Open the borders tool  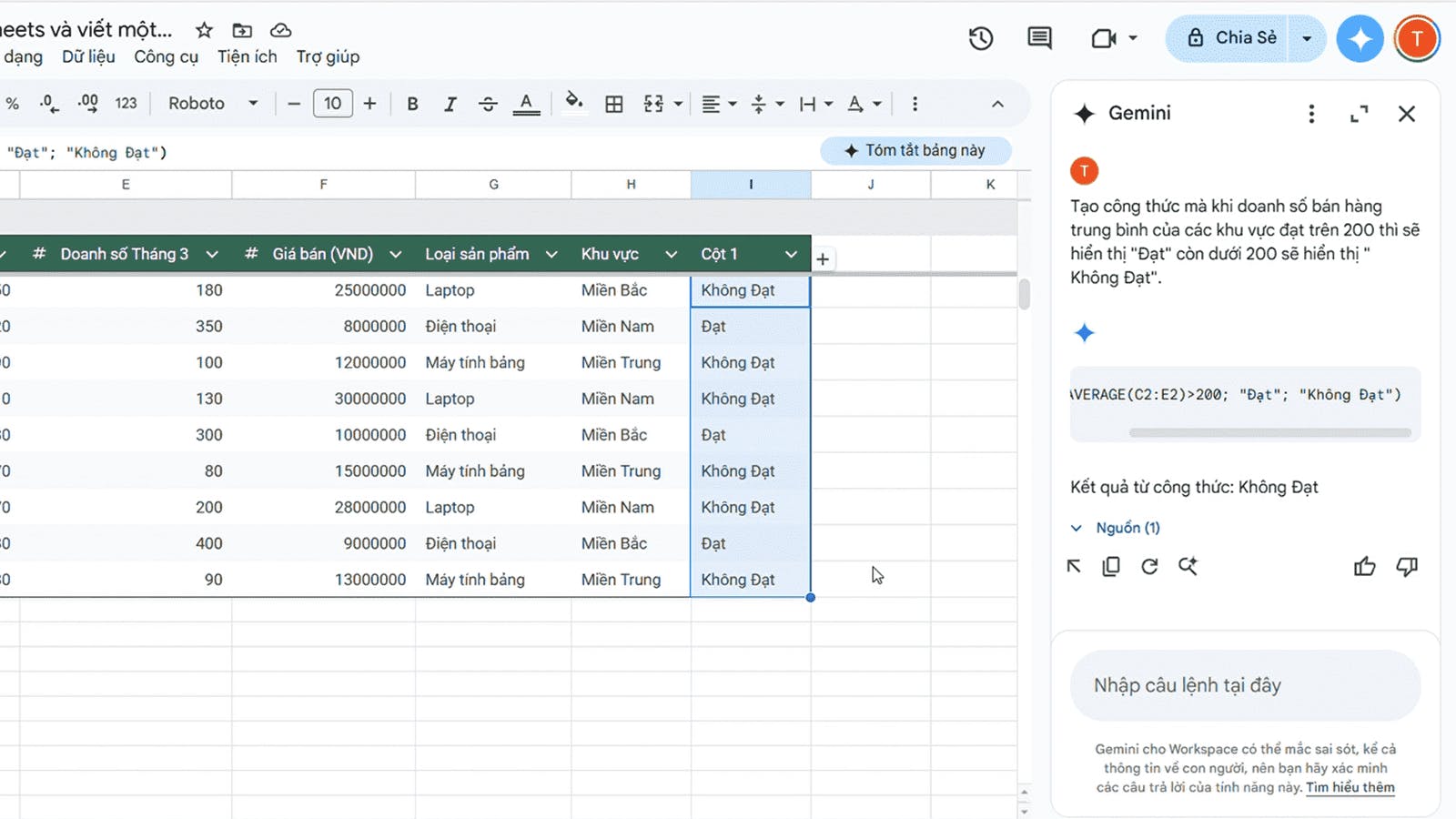614,104
